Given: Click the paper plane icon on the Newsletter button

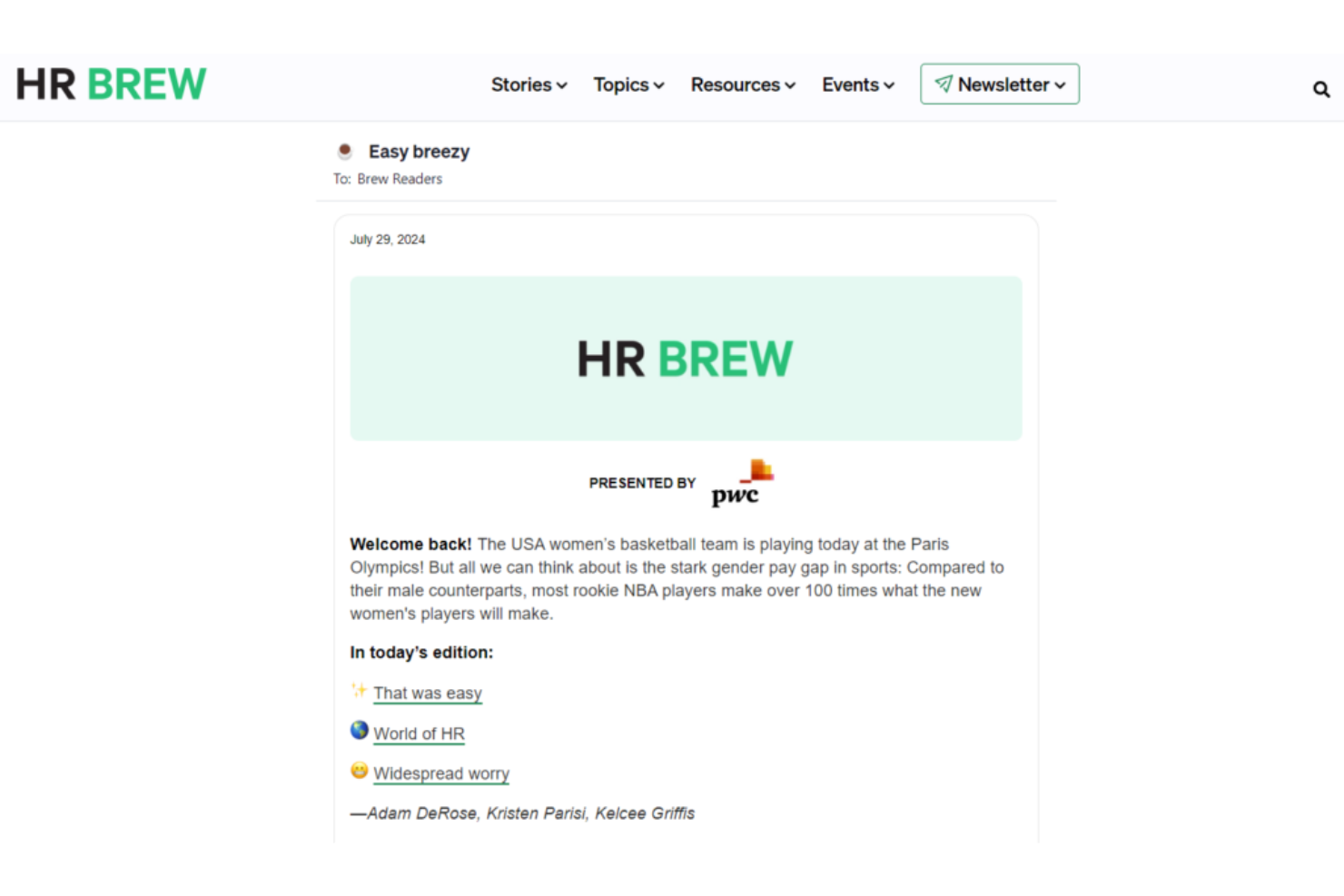Looking at the screenshot, I should tap(944, 84).
